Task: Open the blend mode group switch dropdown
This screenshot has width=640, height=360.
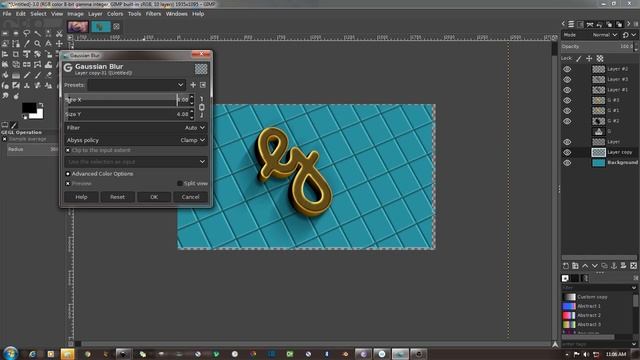Action: 629,35
